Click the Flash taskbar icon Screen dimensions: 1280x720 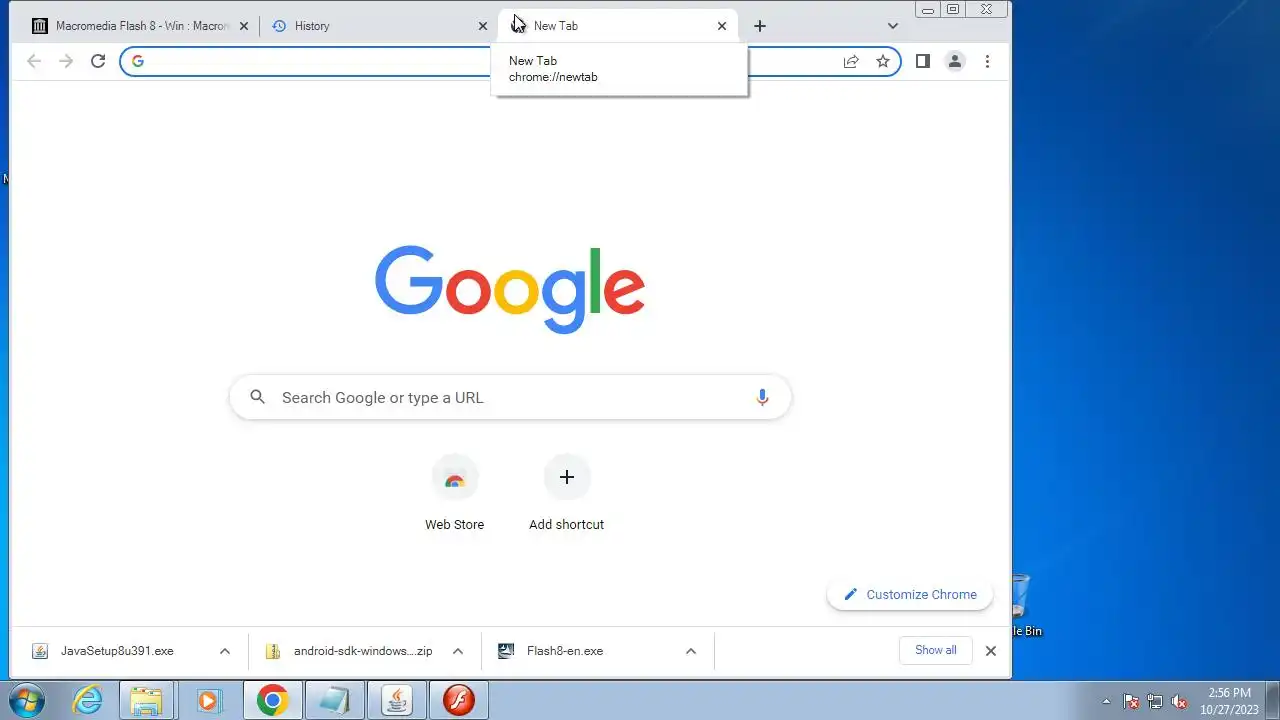point(459,700)
